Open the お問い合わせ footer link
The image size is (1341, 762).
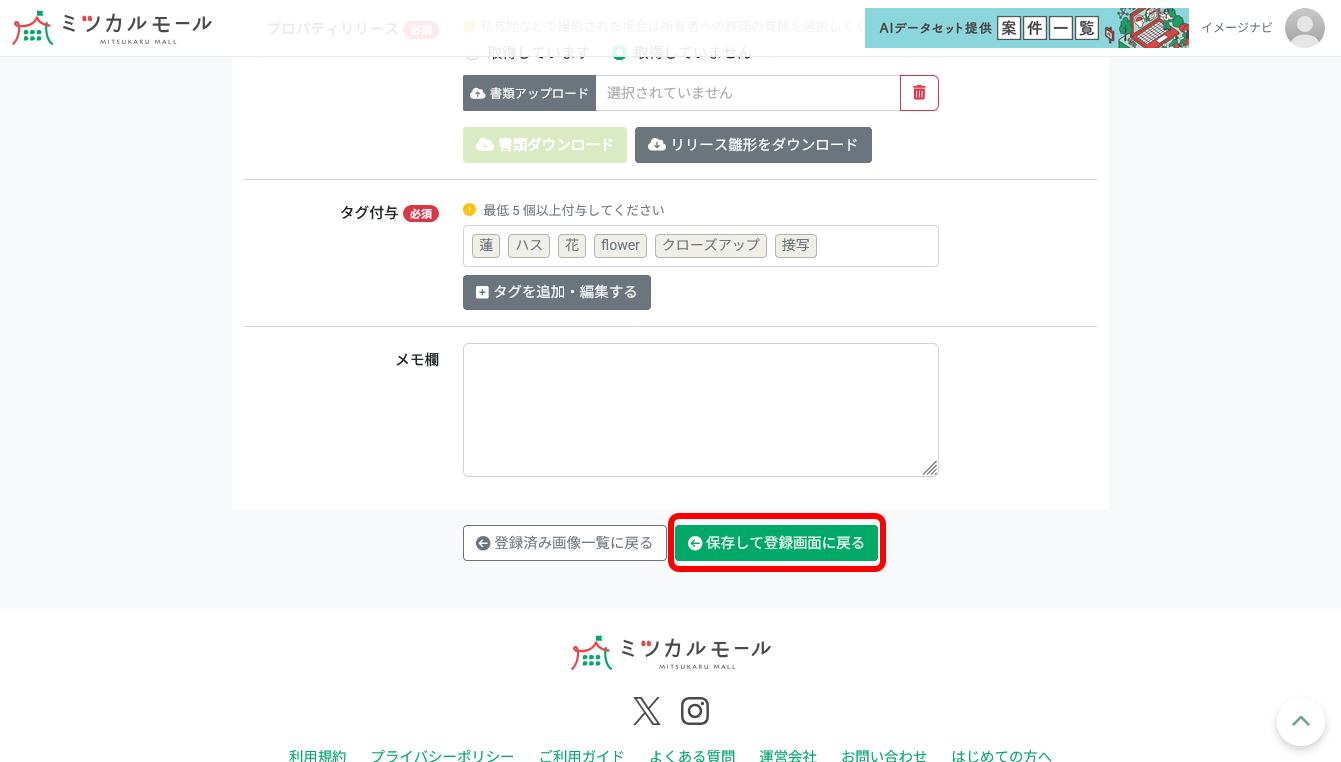883,756
